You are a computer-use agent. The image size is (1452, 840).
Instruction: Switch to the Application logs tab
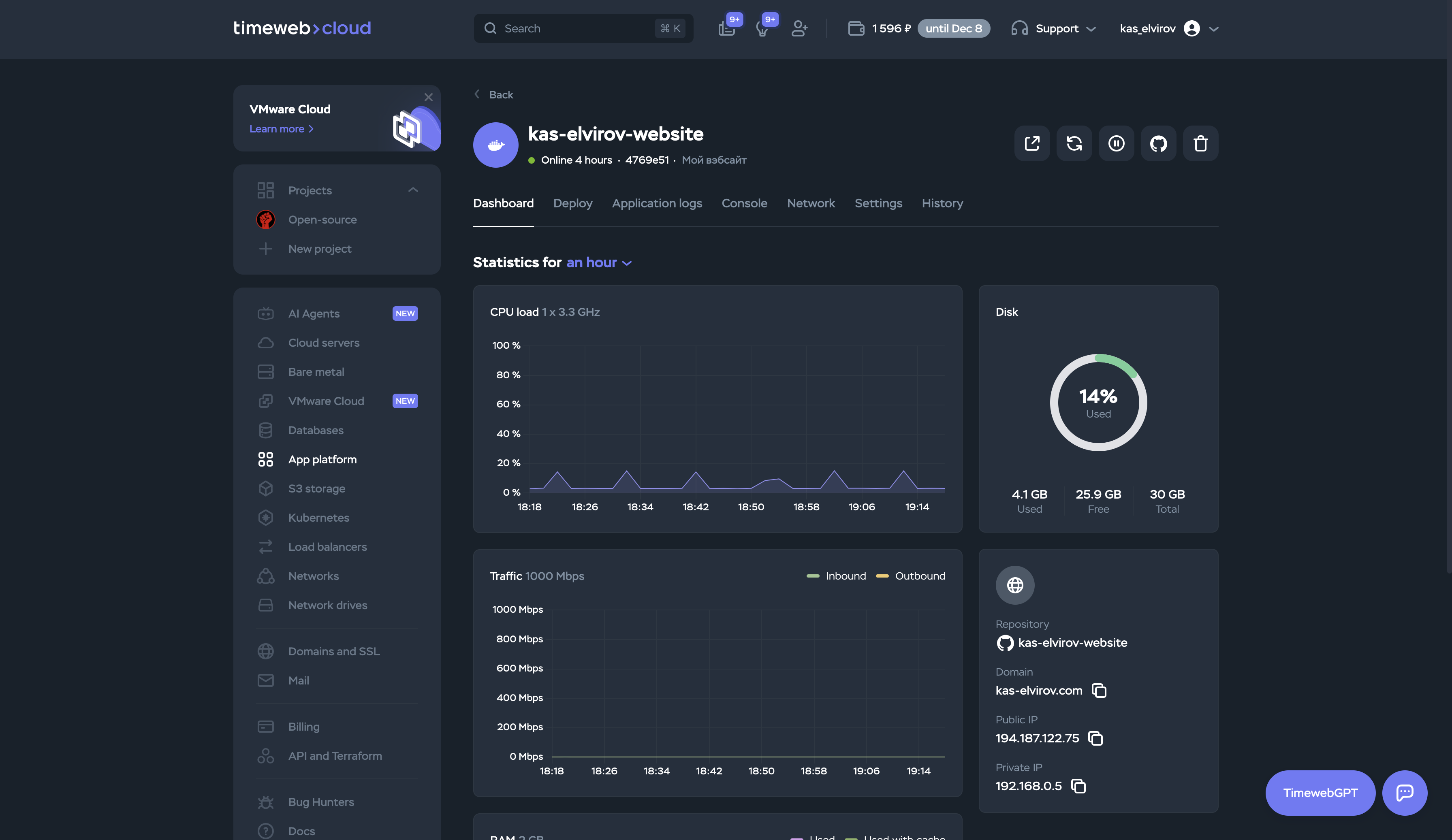pyautogui.click(x=657, y=203)
